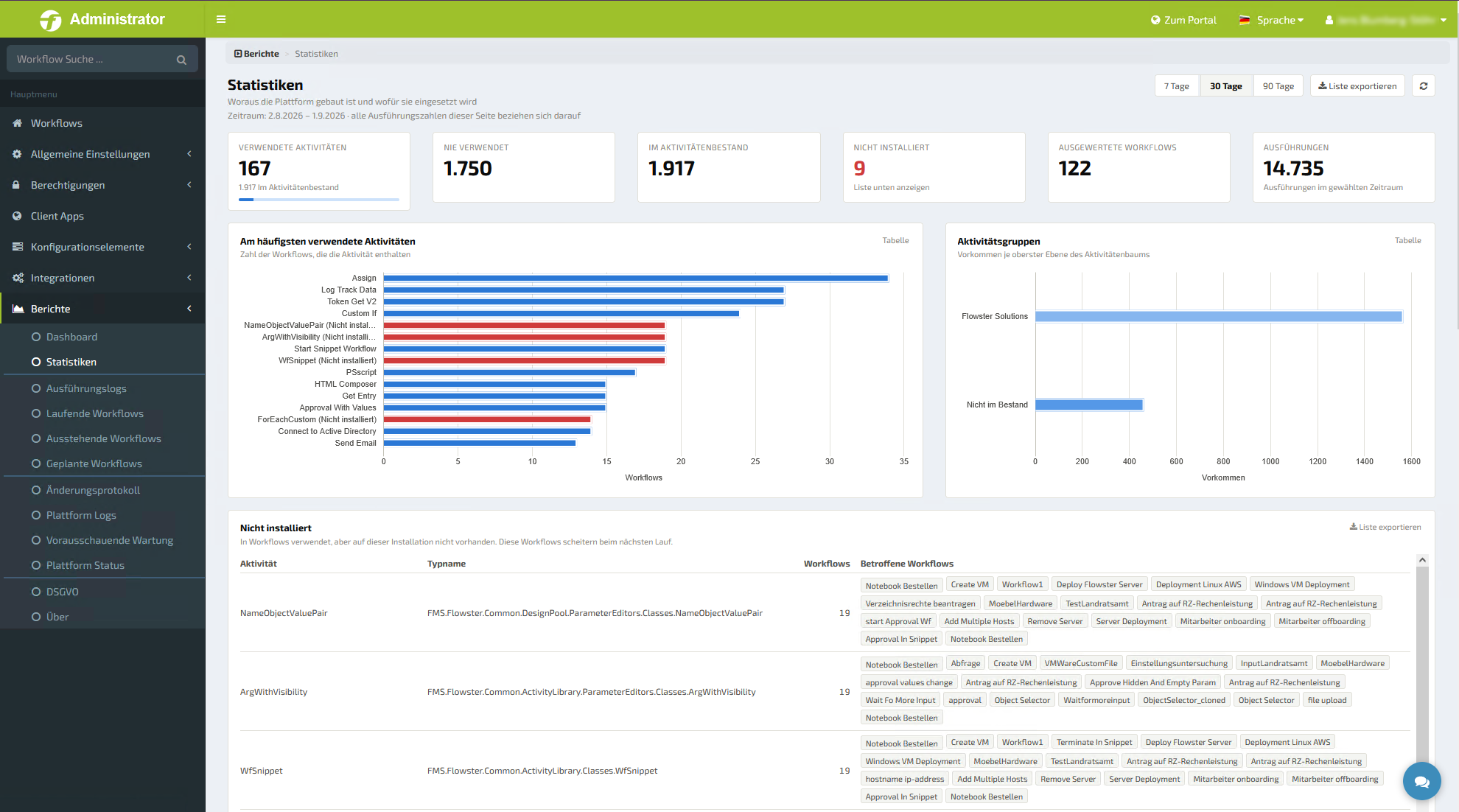Viewport: 1459px width, 812px height.
Task: Select the 7 Tage time range
Action: (x=1177, y=86)
